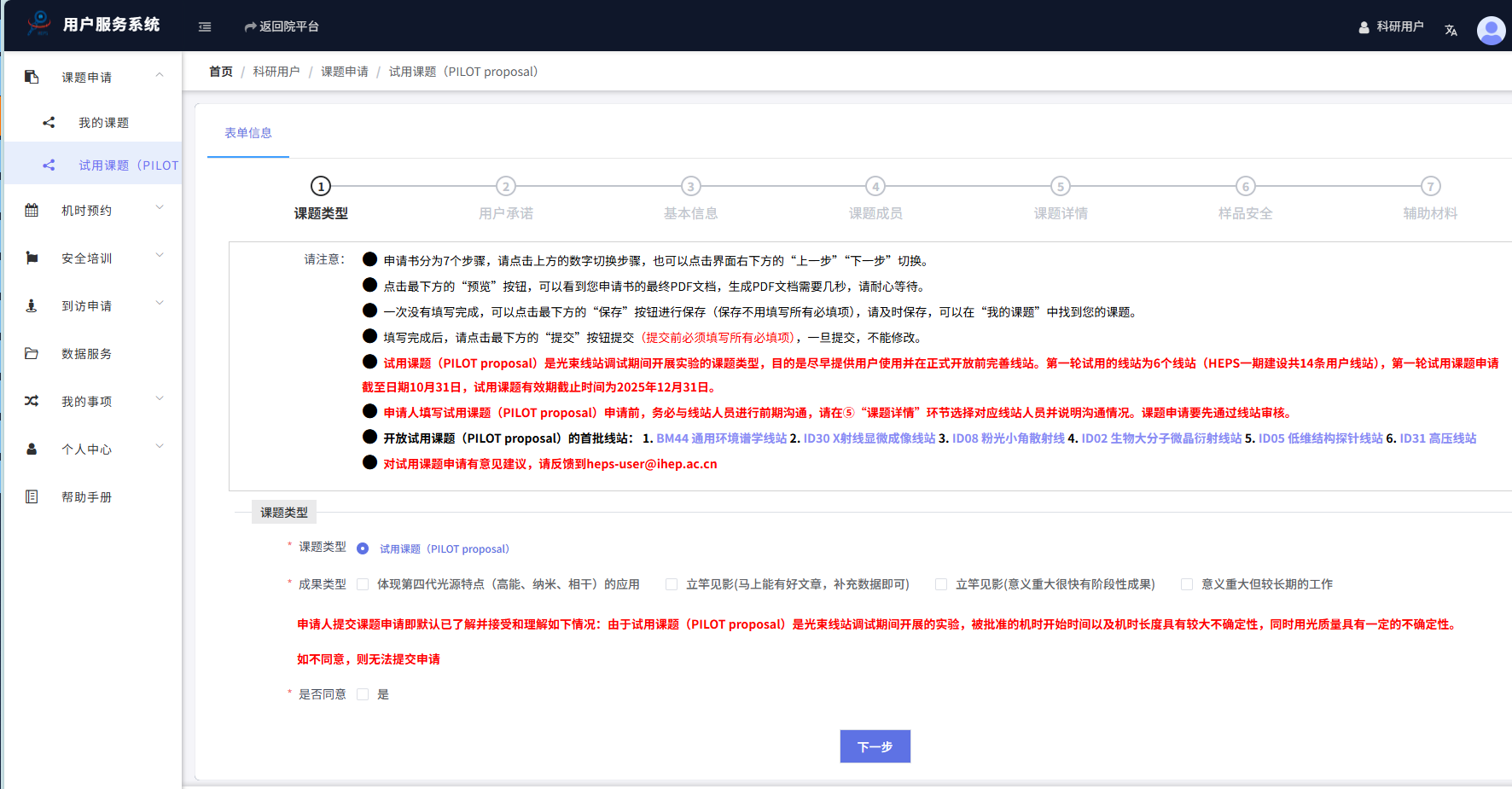The width and height of the screenshot is (1512, 789).
Task: Click the language translation icon
Action: 1451,30
